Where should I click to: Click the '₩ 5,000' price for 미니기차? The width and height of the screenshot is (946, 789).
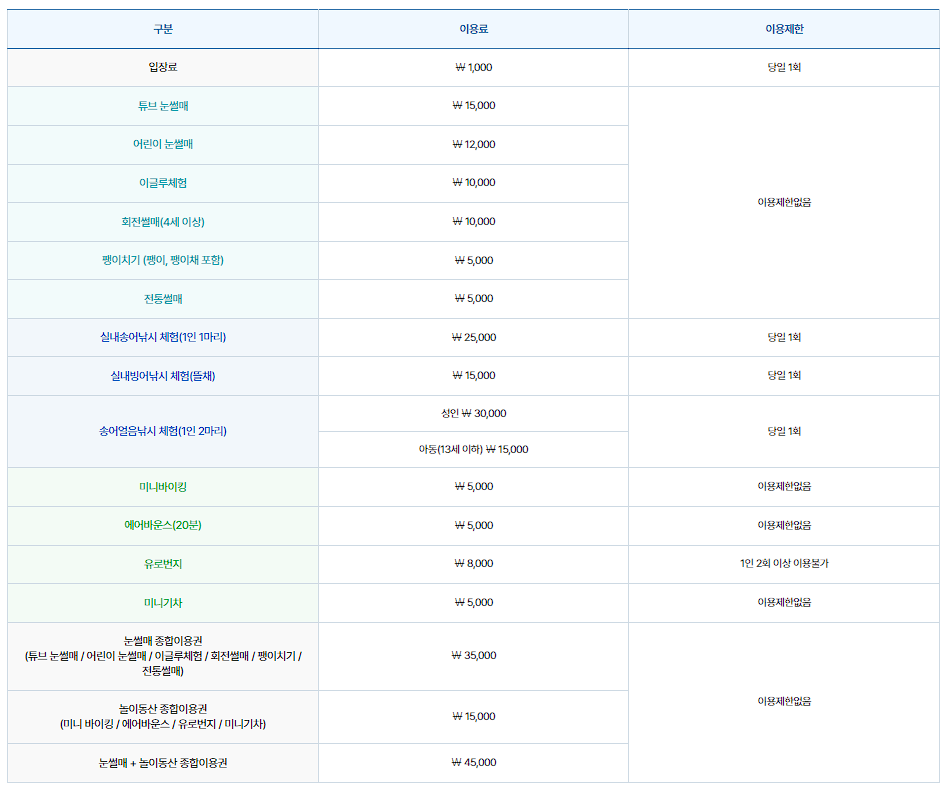[x=474, y=602]
